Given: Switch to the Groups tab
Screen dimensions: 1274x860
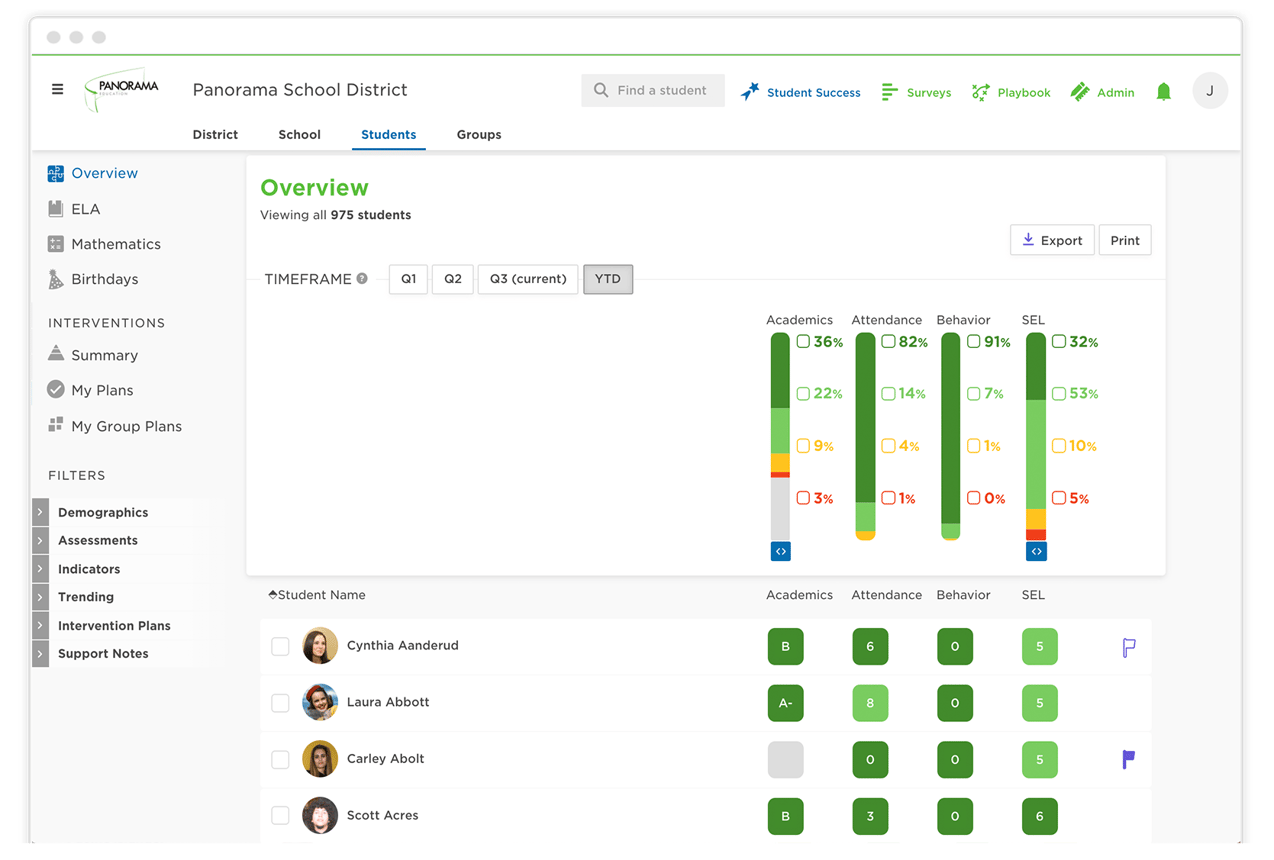Looking at the screenshot, I should (x=478, y=134).
